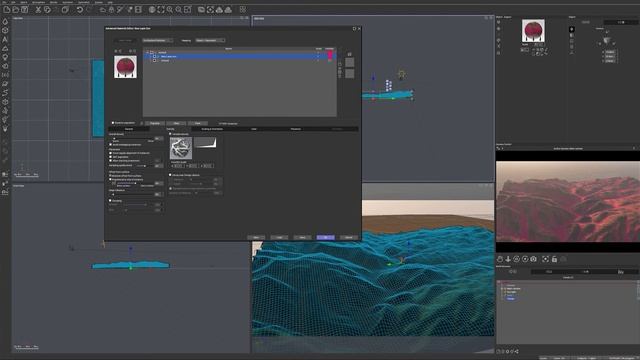Click the Copy toolbar icon

pyautogui.click(x=47, y=9)
